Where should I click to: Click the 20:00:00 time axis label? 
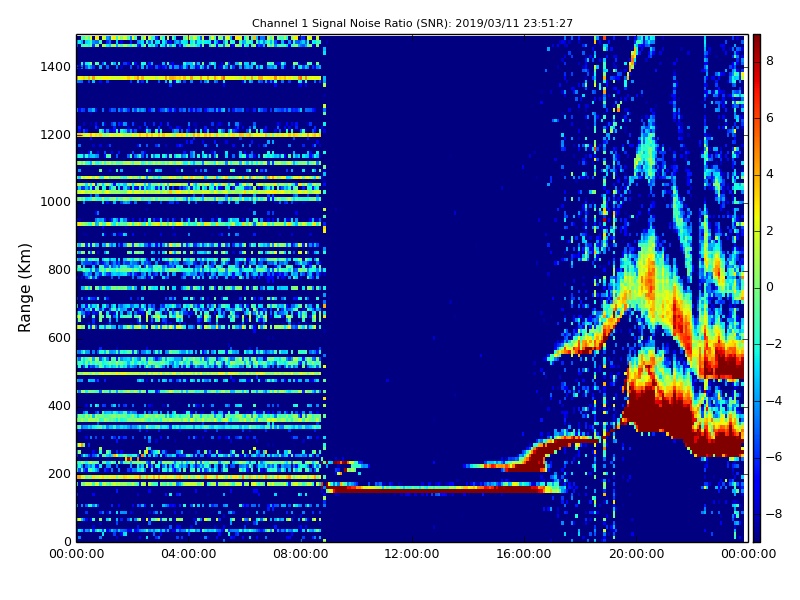[636, 554]
